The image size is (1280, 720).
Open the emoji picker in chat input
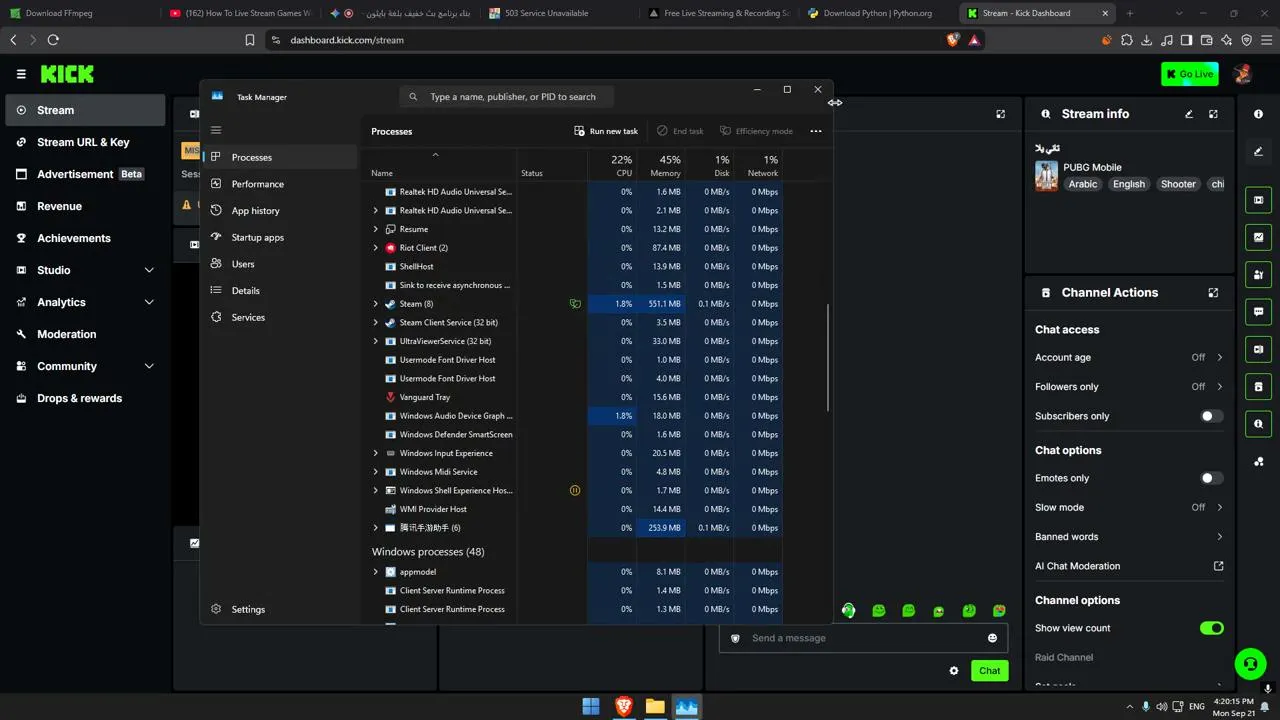point(992,638)
